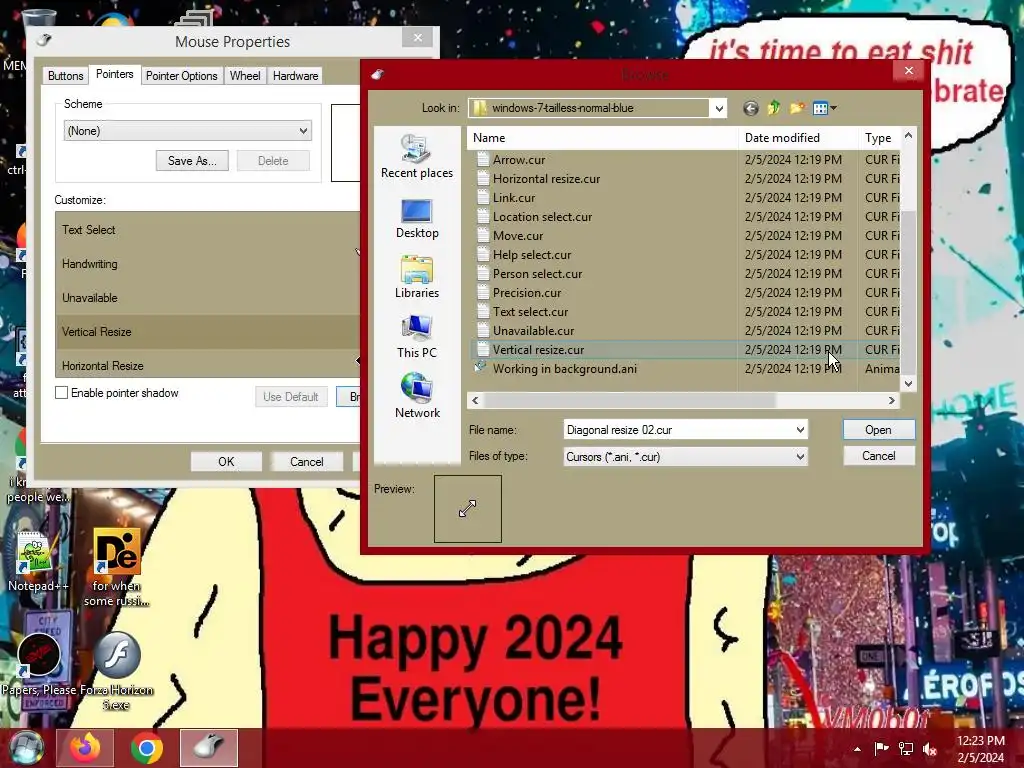The image size is (1024, 768).
Task: Select Precision.cur file
Action: pyautogui.click(x=685, y=292)
